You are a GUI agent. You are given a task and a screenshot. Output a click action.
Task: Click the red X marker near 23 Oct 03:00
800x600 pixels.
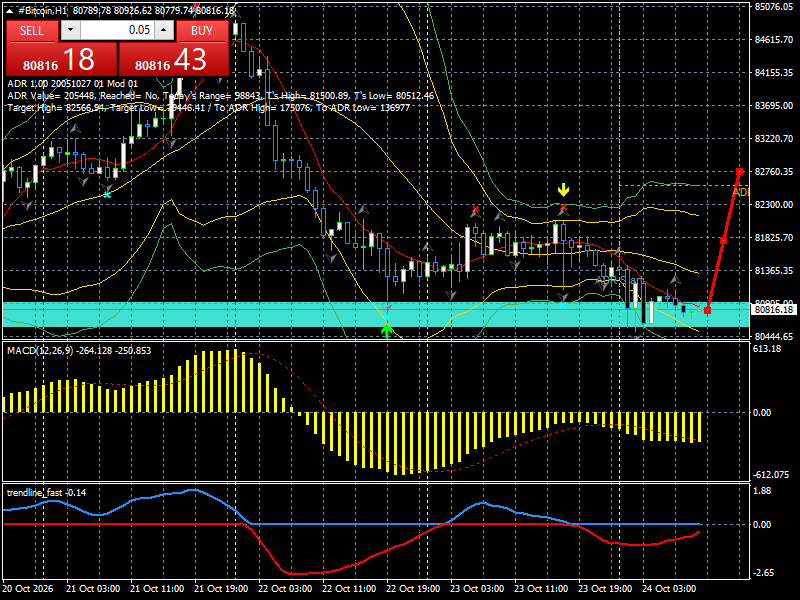click(476, 209)
